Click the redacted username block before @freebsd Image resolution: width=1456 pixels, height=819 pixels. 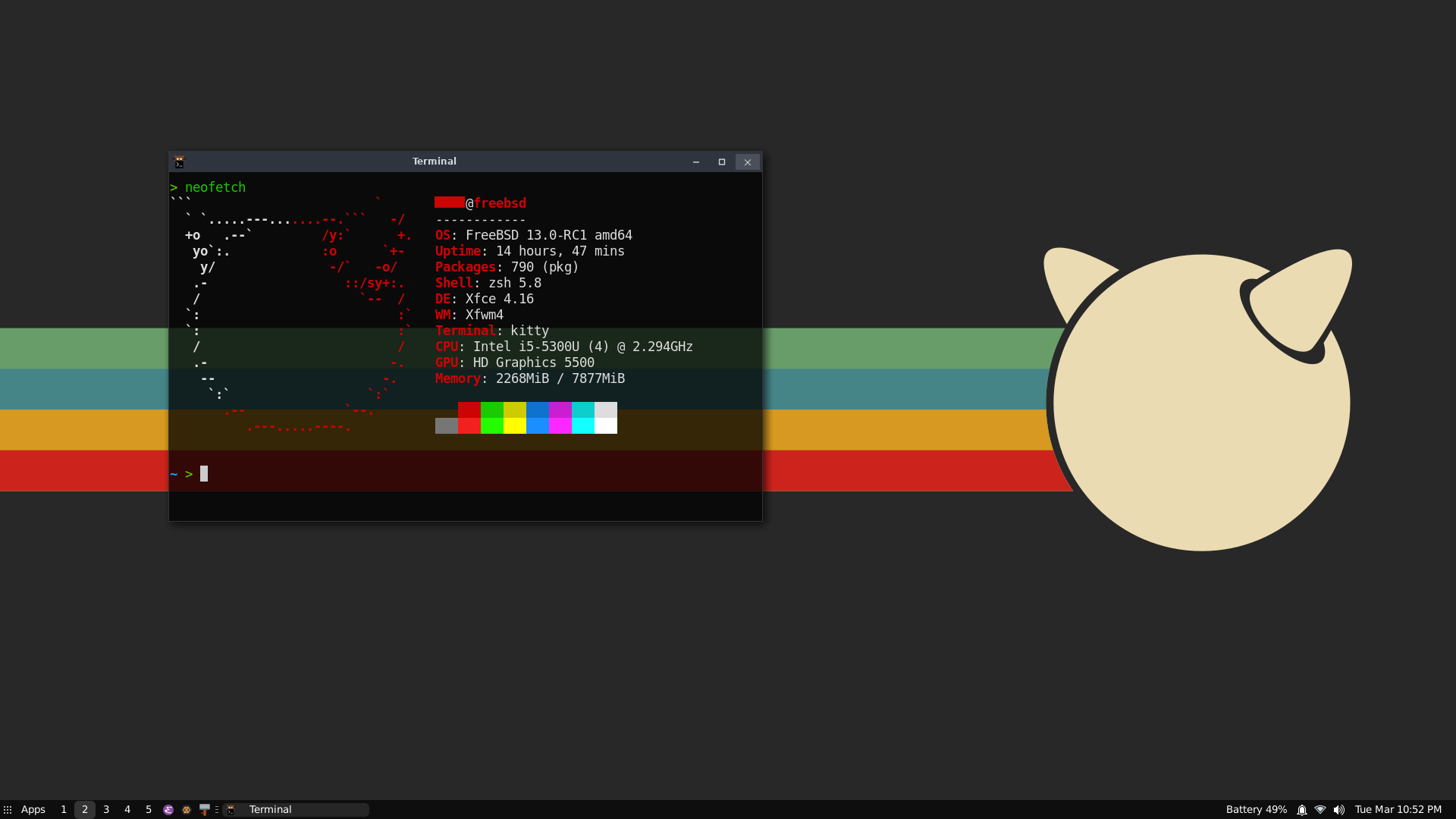(x=450, y=202)
